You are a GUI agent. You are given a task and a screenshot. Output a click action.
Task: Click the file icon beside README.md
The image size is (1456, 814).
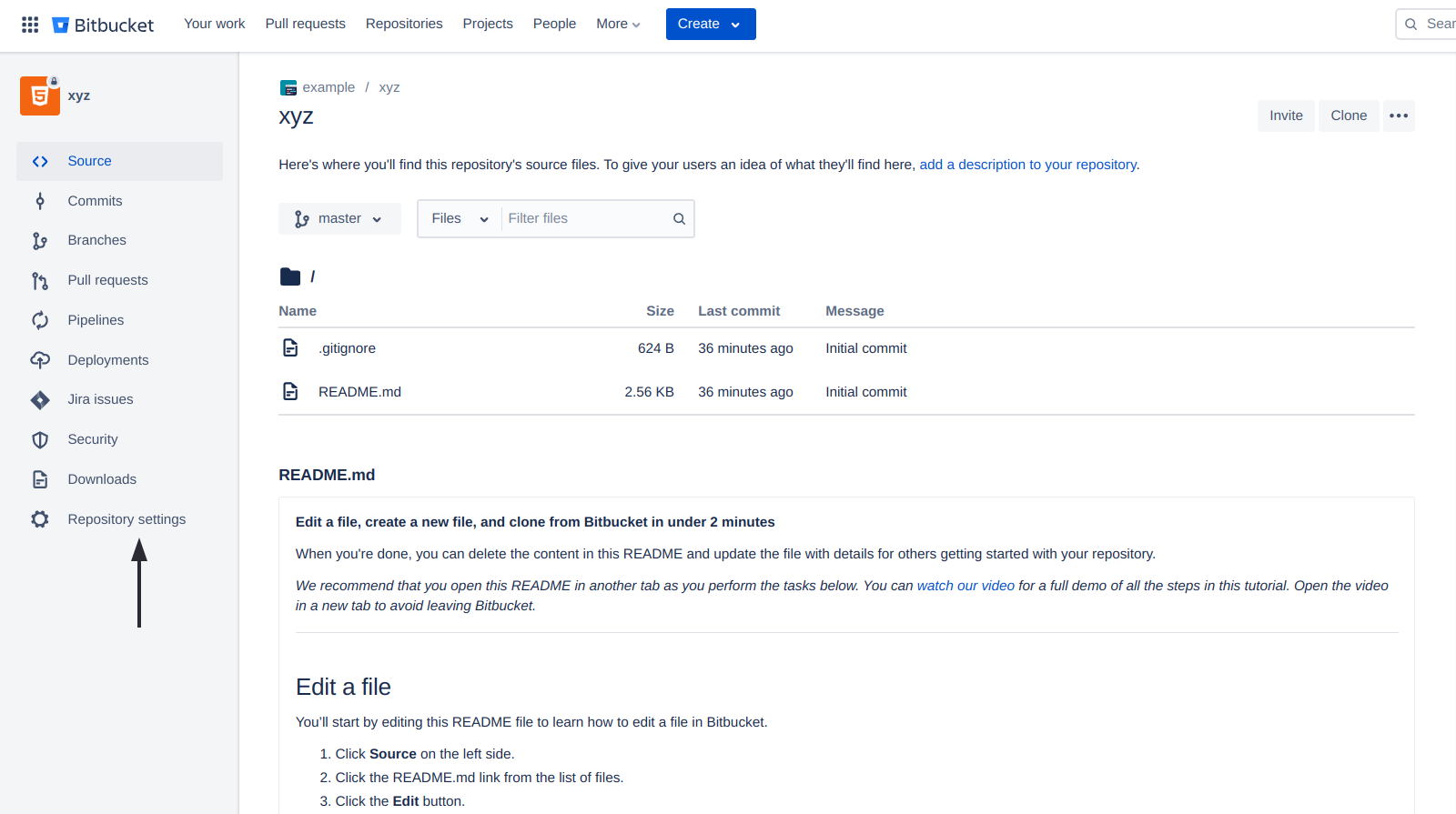click(290, 391)
